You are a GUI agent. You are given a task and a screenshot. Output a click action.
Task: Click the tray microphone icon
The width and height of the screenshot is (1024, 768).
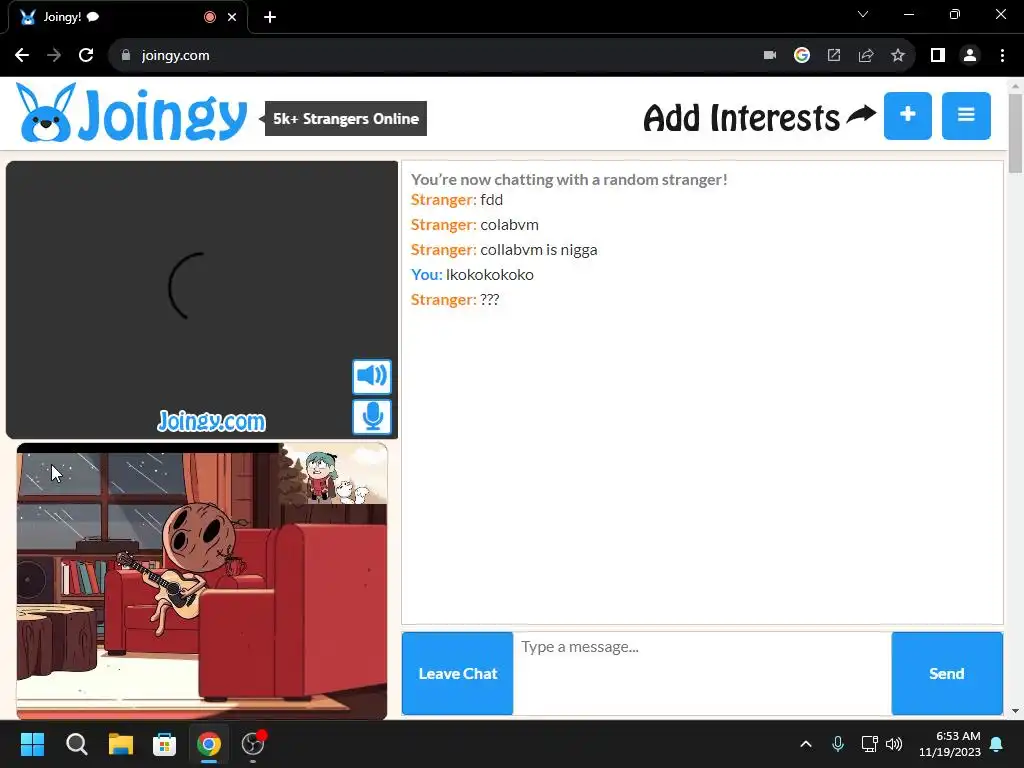point(838,744)
